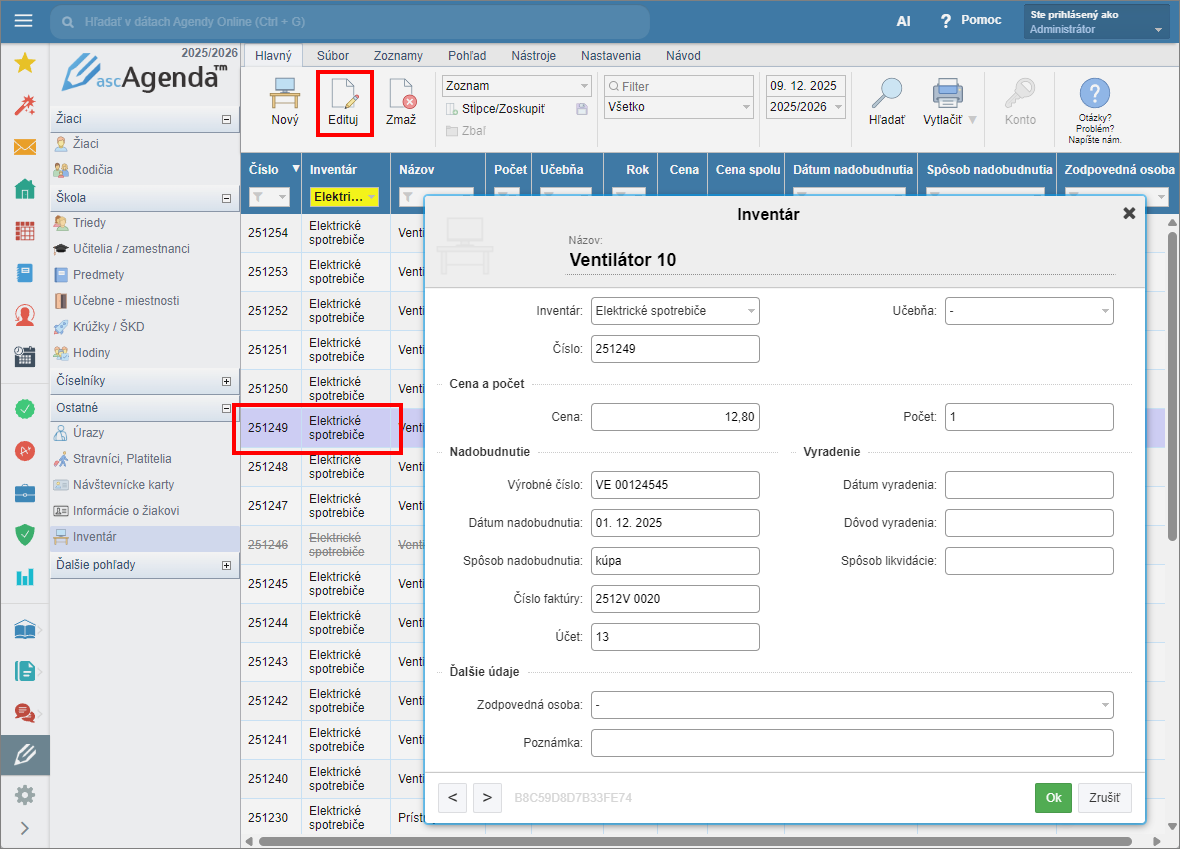
Task: Click the Edituj toolbar icon
Action: coord(344,95)
